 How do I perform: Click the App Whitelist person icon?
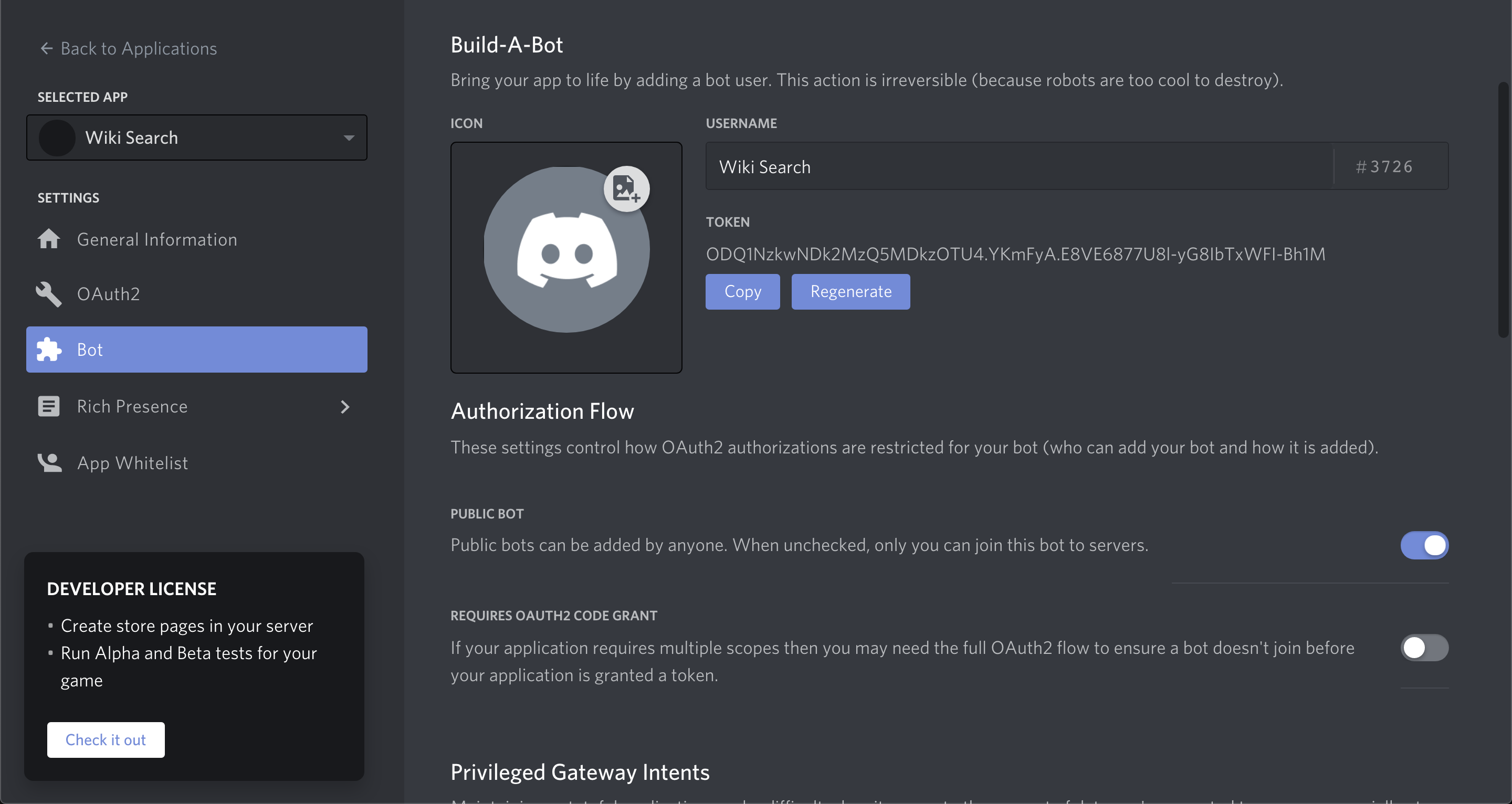[x=49, y=463]
